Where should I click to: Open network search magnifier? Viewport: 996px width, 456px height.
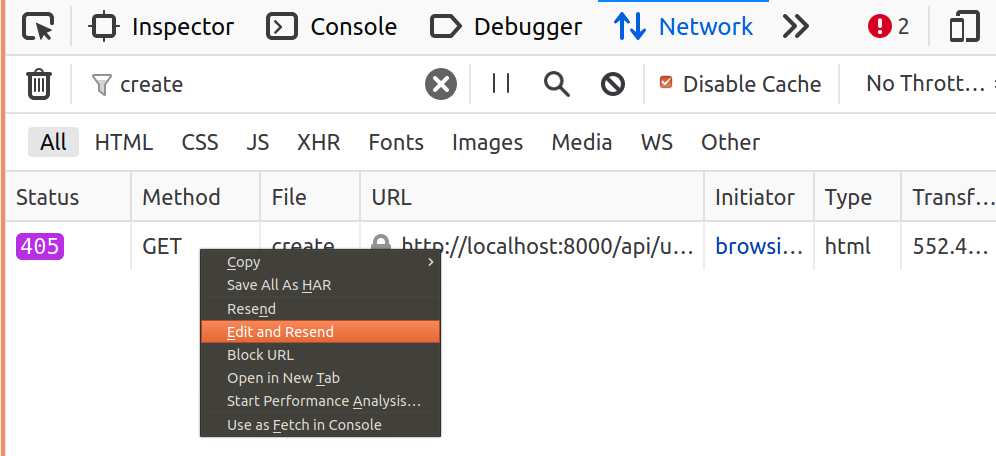[x=556, y=84]
